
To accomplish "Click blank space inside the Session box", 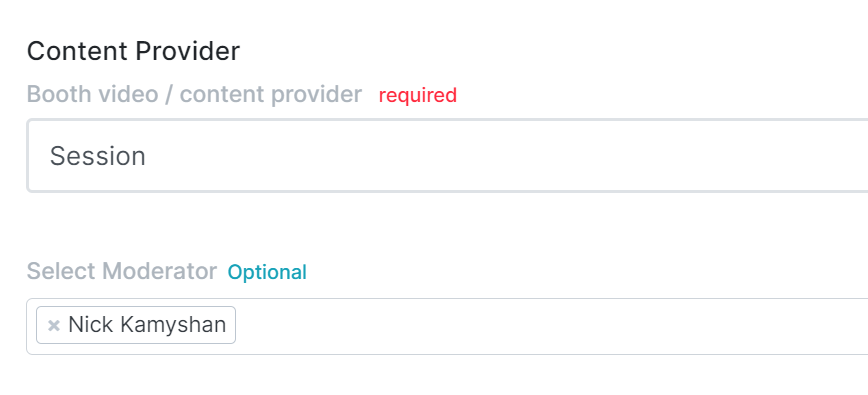I will (x=498, y=156).
